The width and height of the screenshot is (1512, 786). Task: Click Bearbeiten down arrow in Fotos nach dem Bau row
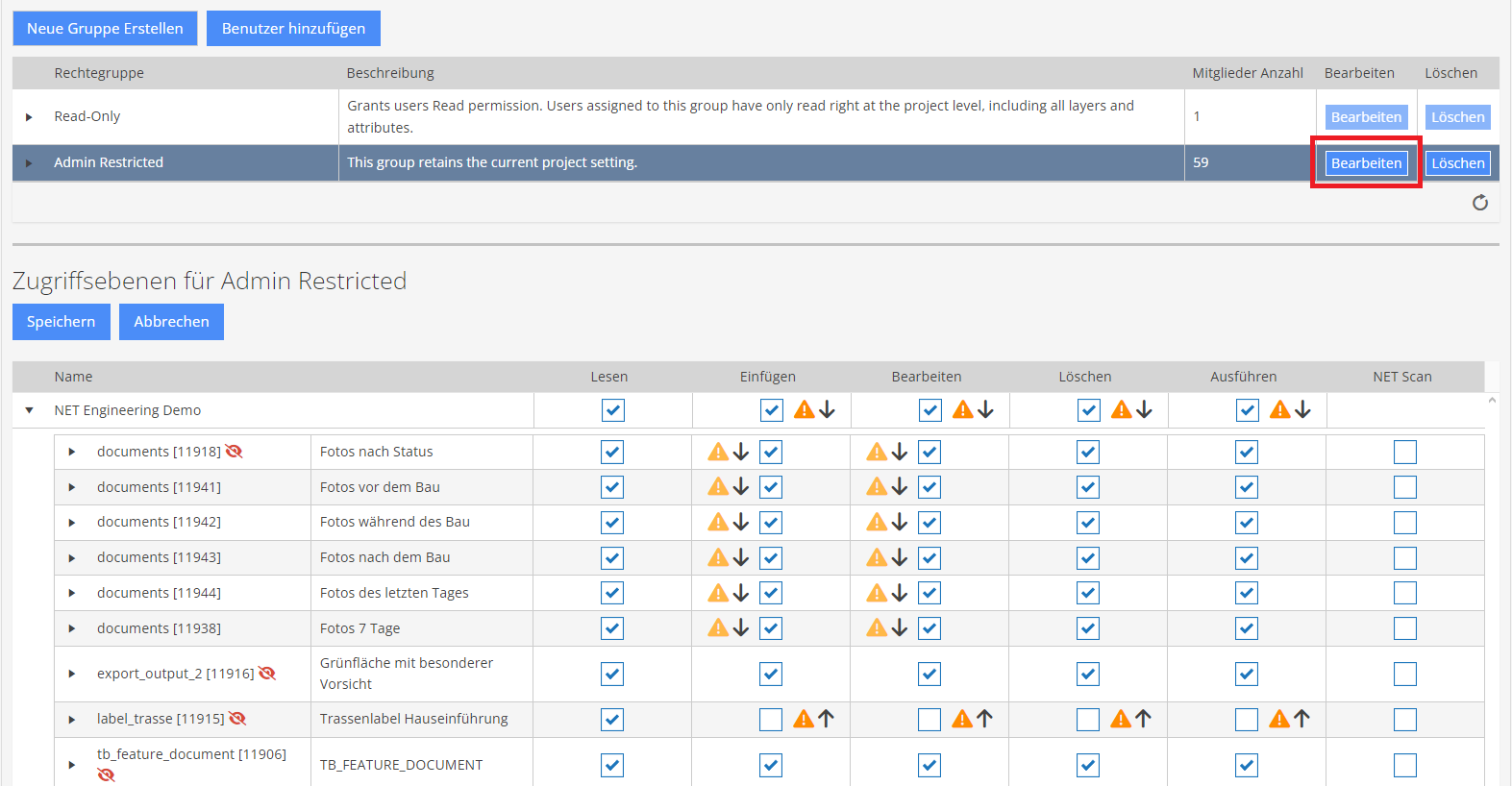(x=899, y=557)
